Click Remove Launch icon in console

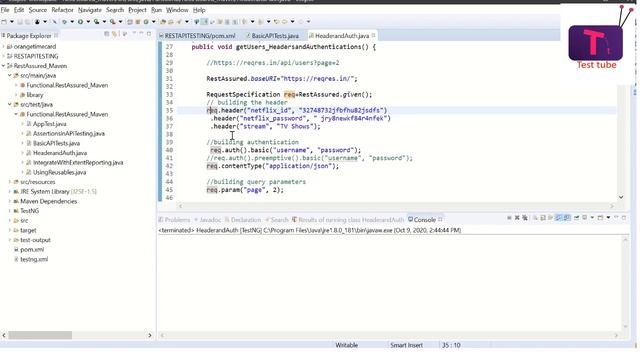pyautogui.click(x=517, y=218)
